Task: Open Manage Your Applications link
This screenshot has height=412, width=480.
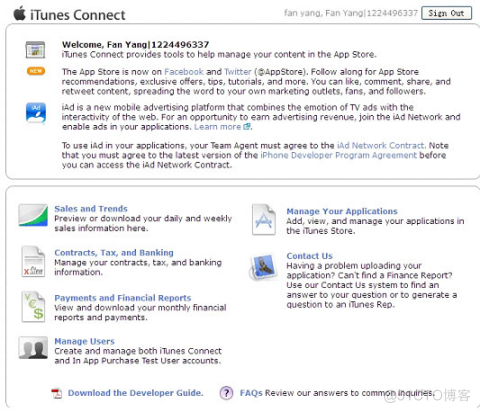Action: point(342,211)
